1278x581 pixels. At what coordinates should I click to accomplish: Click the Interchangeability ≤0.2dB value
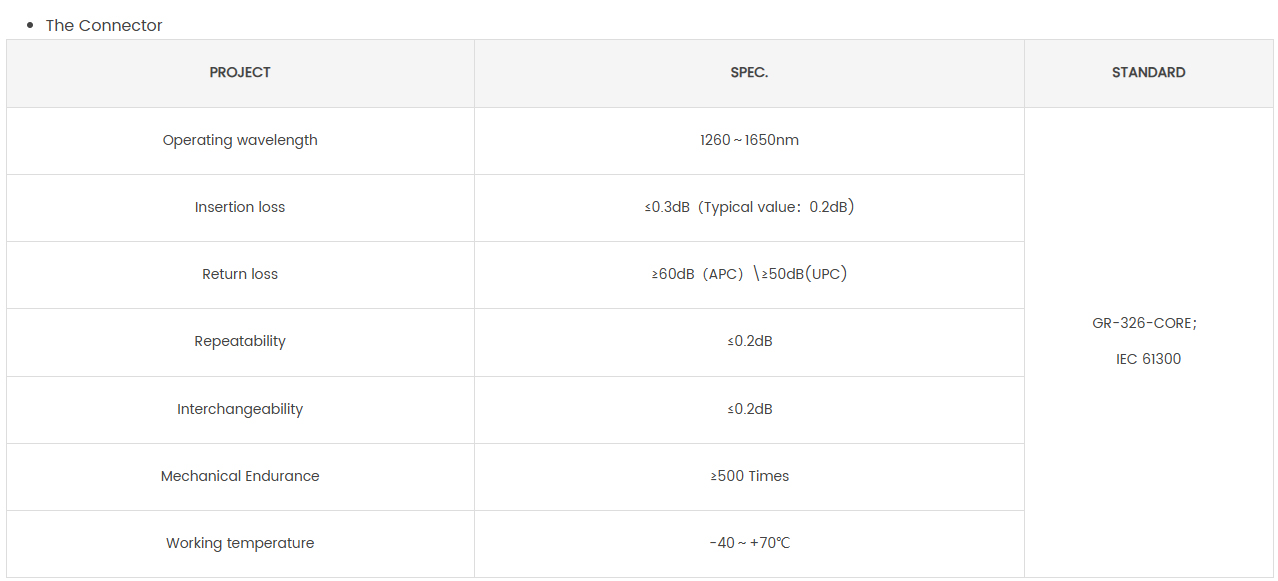(749, 409)
